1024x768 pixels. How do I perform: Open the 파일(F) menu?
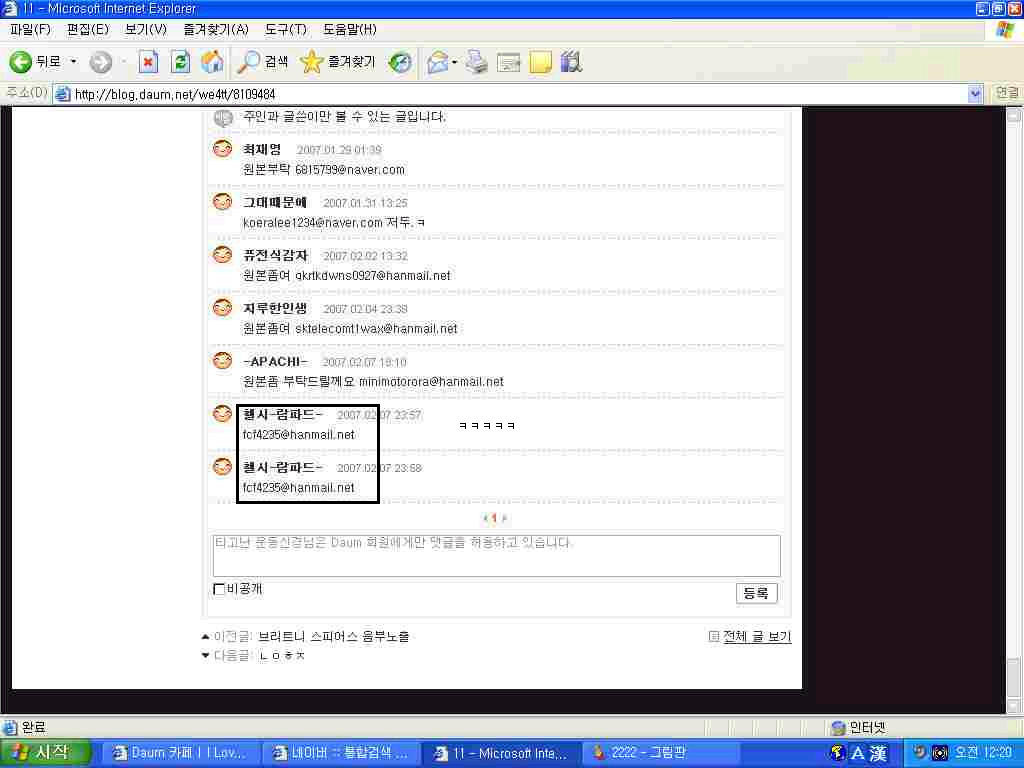pyautogui.click(x=30, y=29)
